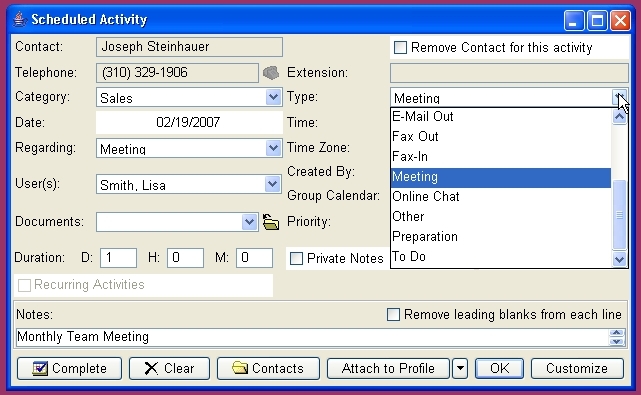The height and width of the screenshot is (395, 641).
Task: Maximize the Scheduled Activity window
Action: tap(597, 20)
